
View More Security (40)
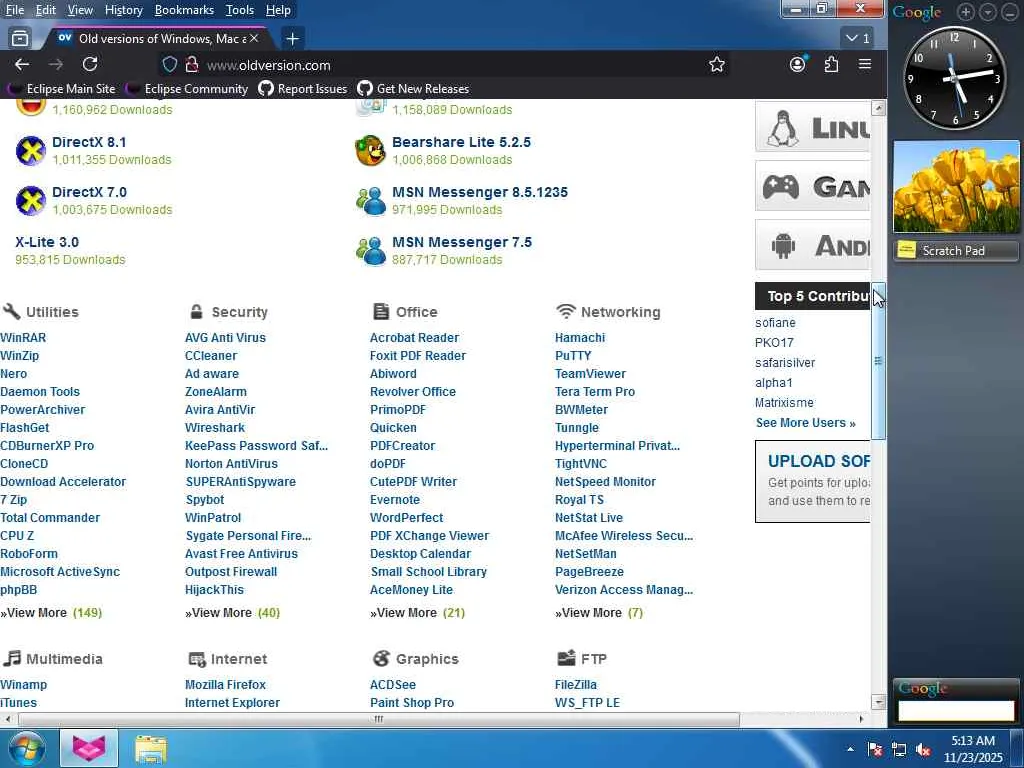[232, 613]
